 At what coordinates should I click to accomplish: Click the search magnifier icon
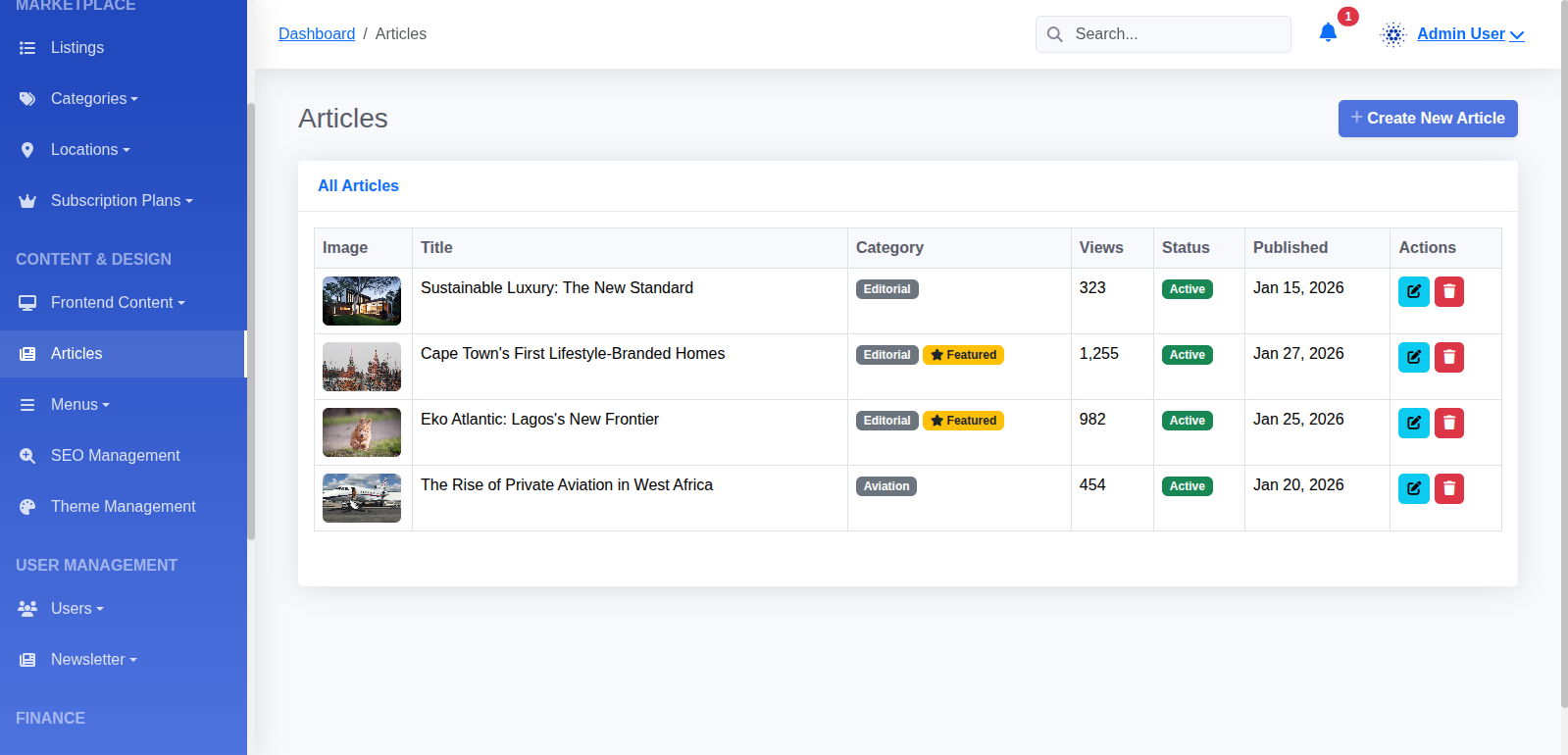tap(1055, 34)
